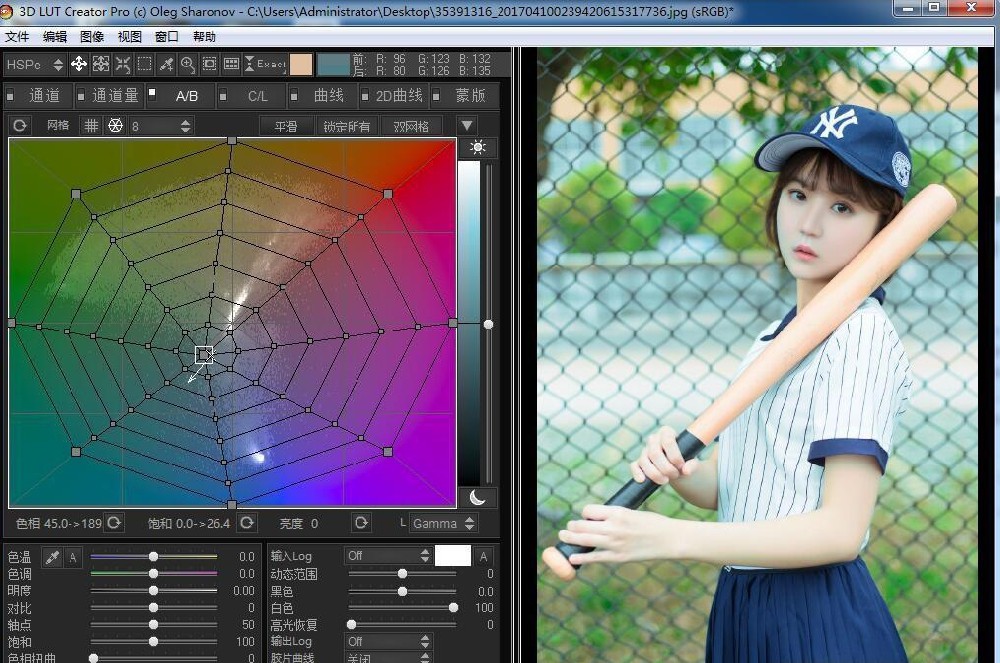1000x663 pixels.
Task: Open the Gamma dropdown
Action: pos(443,523)
